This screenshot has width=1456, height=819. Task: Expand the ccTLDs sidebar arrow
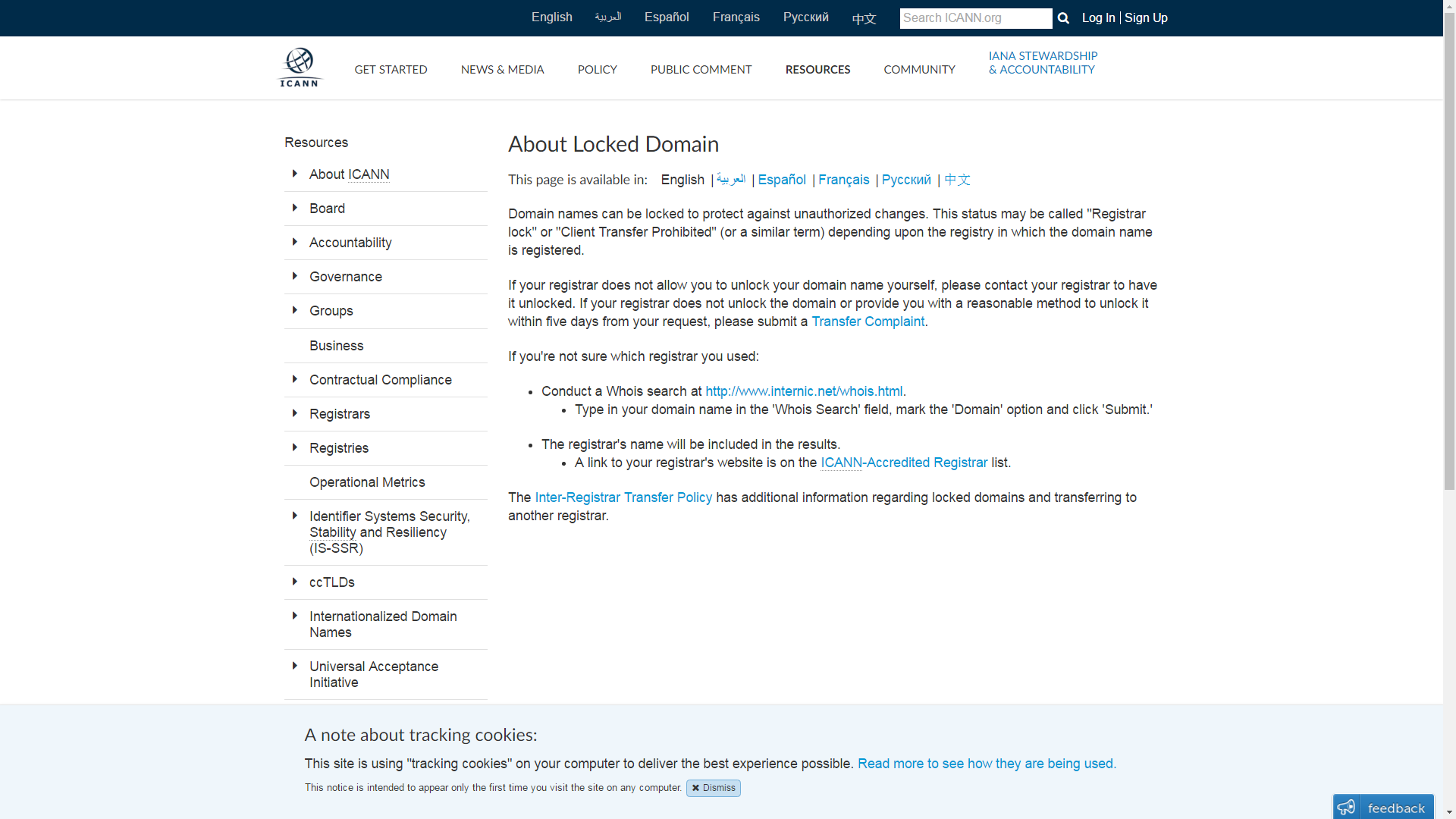pyautogui.click(x=294, y=582)
